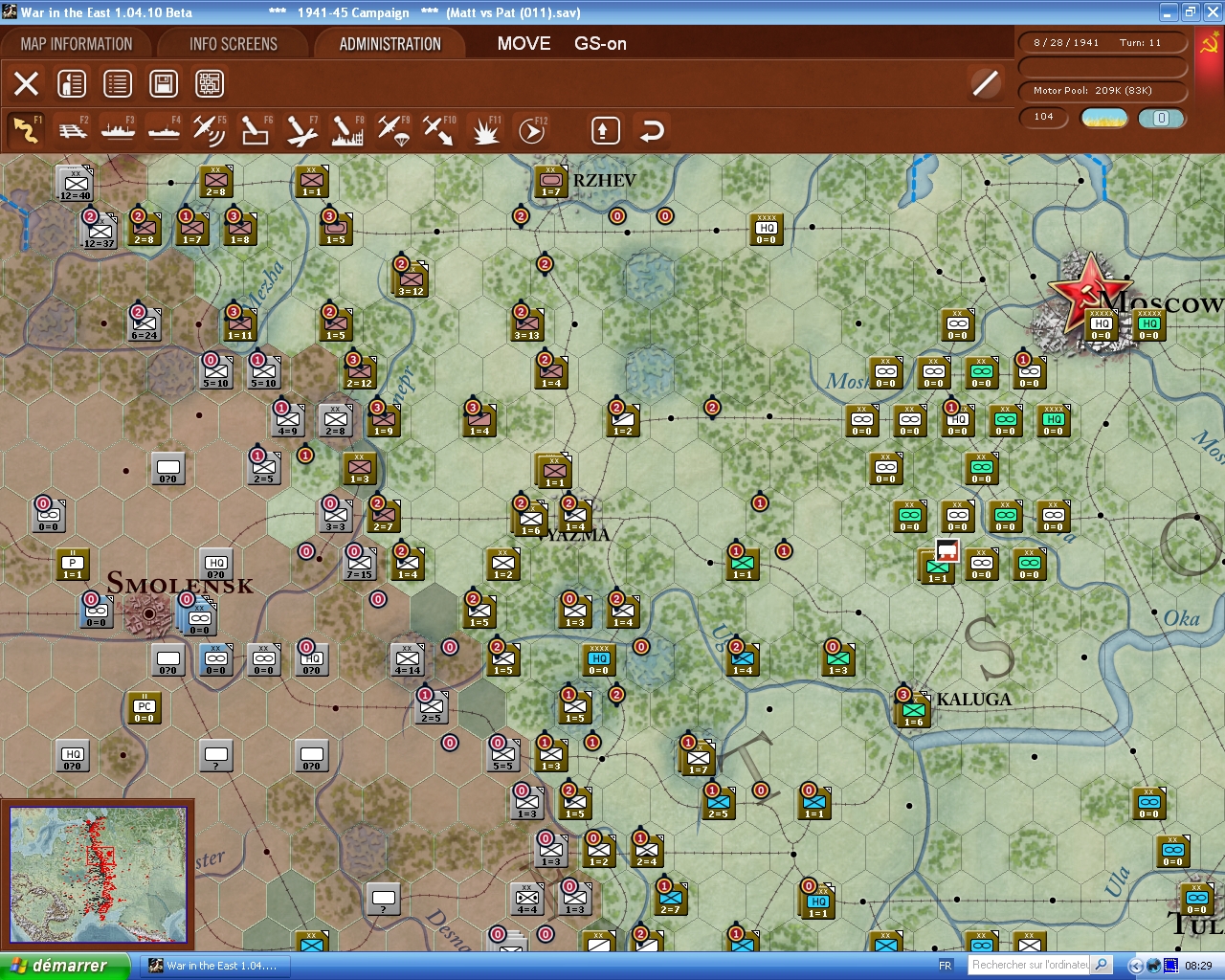Image resolution: width=1225 pixels, height=980 pixels.
Task: Select Move mode (F1) icon
Action: pyautogui.click(x=26, y=130)
